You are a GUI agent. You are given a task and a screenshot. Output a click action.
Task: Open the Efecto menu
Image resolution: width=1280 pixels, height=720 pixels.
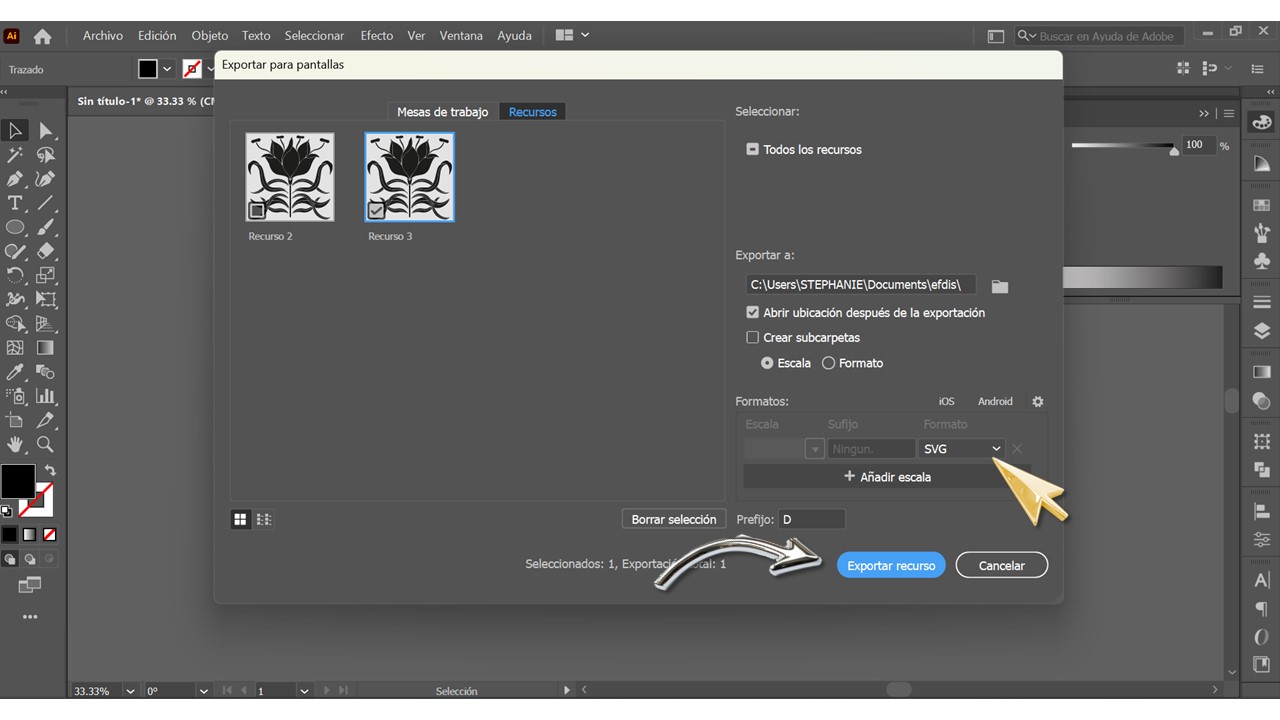[x=376, y=36]
